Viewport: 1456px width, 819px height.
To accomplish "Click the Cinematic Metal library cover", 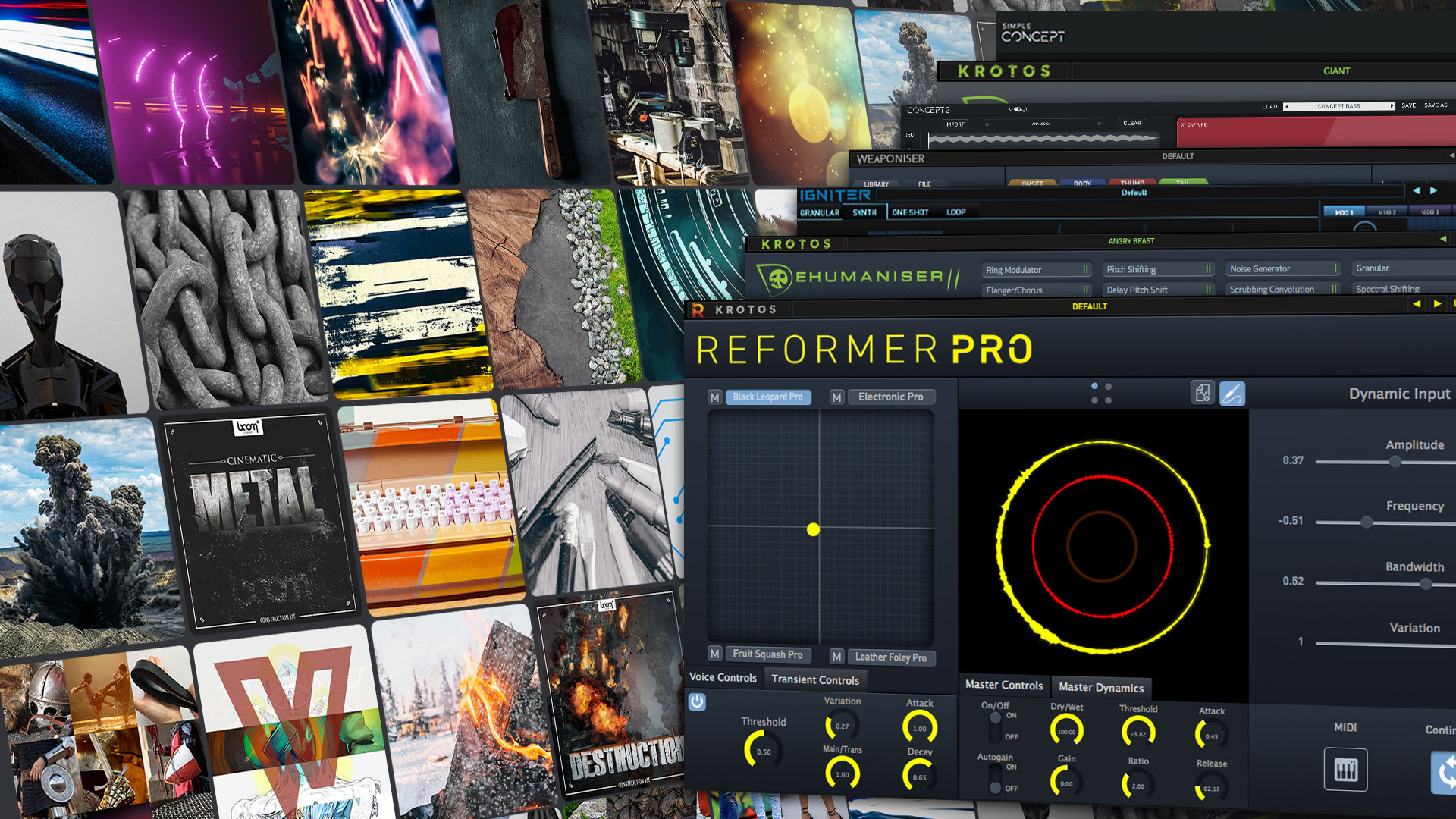I will 260,522.
